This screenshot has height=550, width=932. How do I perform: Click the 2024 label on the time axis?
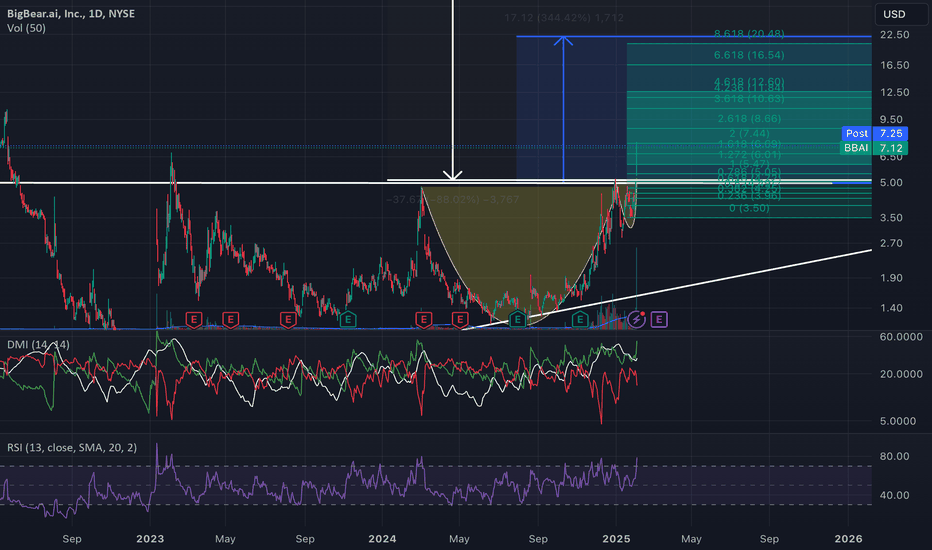[x=382, y=539]
